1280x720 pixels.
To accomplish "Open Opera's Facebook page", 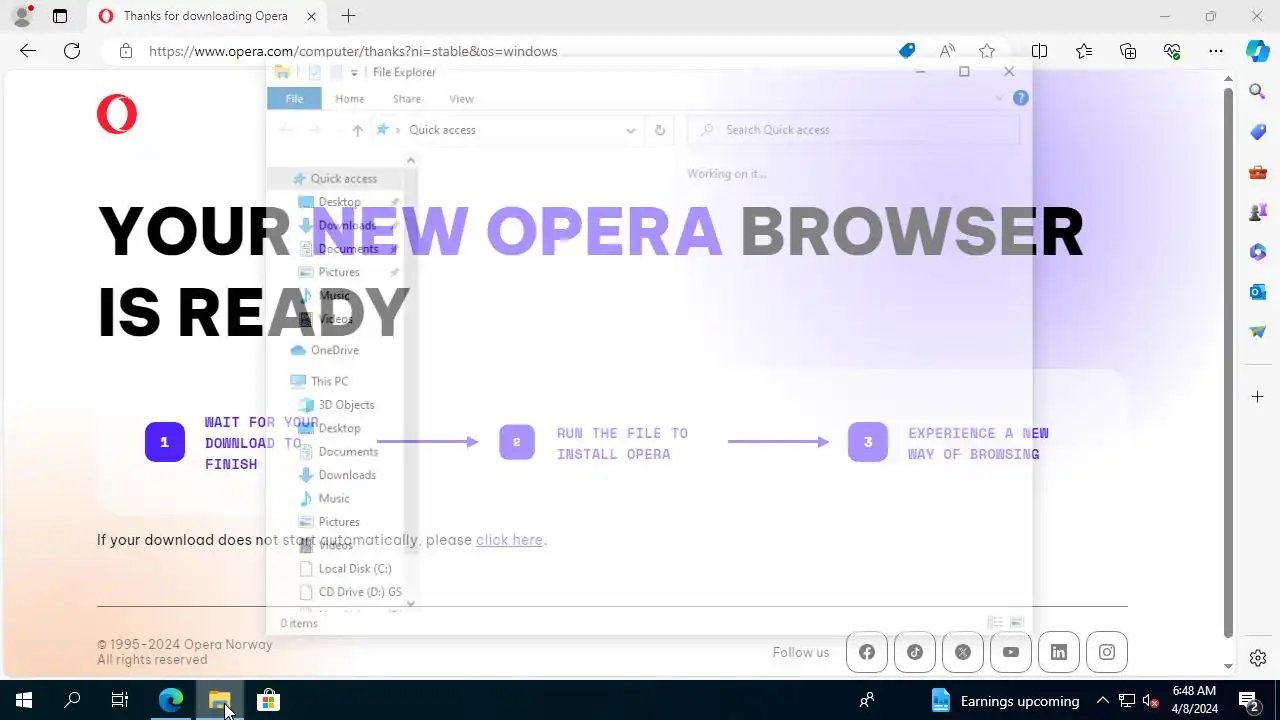I will coord(867,652).
